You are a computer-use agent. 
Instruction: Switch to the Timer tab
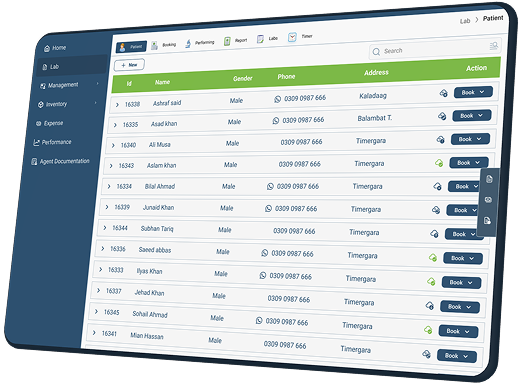[x=300, y=37]
